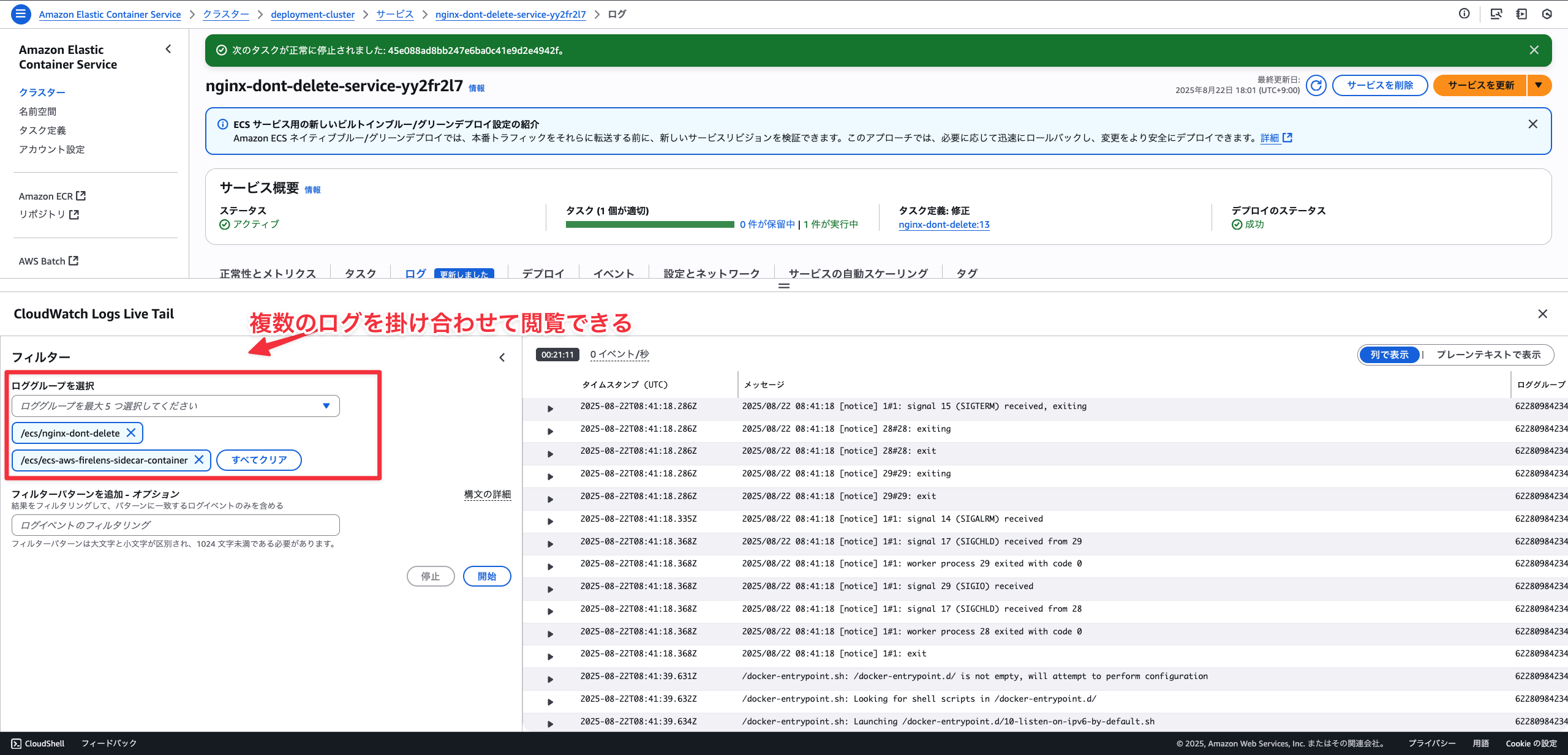Open external 詳細 link in banner
Image resolution: width=1568 pixels, height=755 pixels.
1276,138
